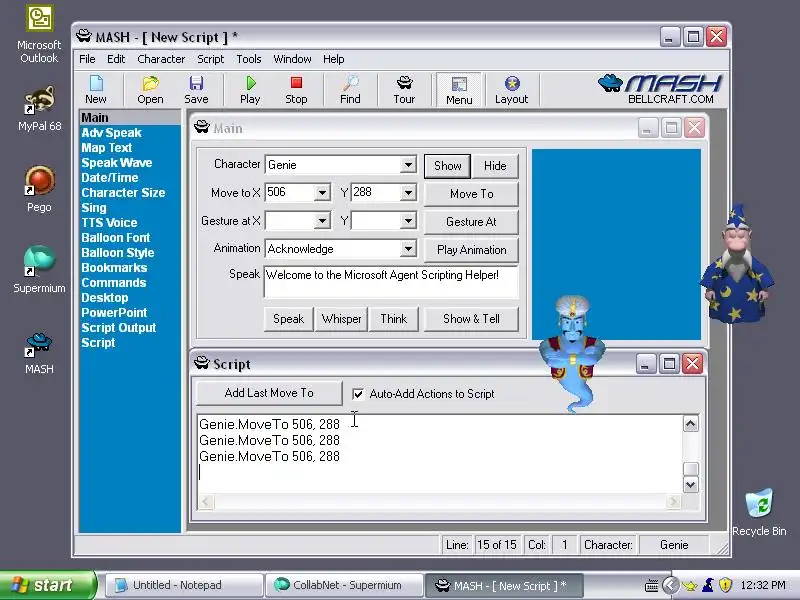The height and width of the screenshot is (600, 800).
Task: Open the Animation dropdown list
Action: pyautogui.click(x=408, y=249)
